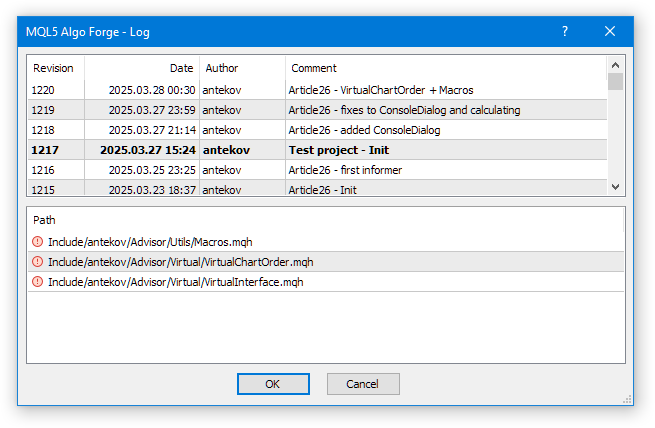The image size is (655, 428).
Task: Click the revision list scrollbar thumb
Action: 615,81
